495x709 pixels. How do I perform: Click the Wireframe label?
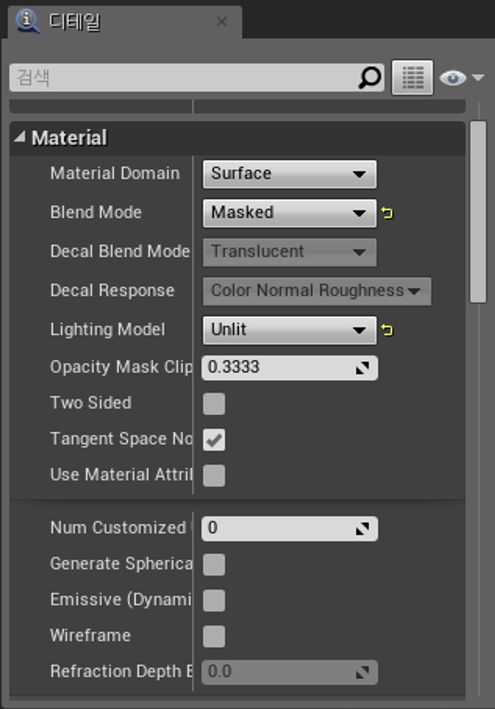[90, 636]
